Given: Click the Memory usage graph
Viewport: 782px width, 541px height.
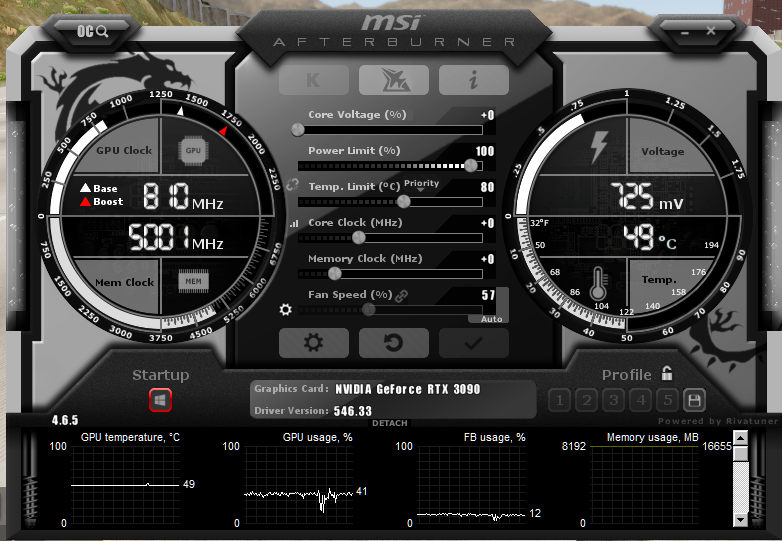Looking at the screenshot, I should tap(644, 487).
